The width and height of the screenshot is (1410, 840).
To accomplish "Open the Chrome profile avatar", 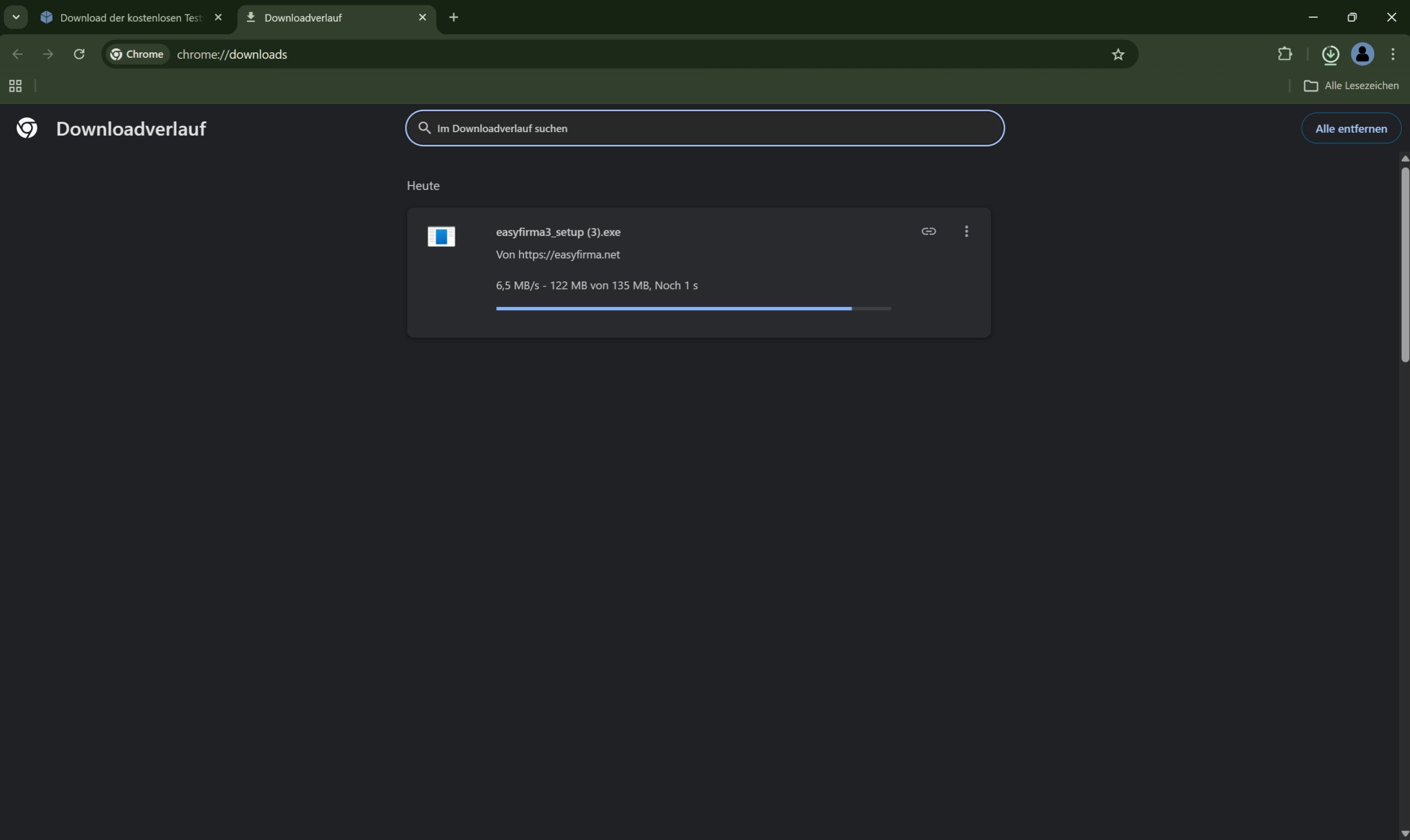I will point(1363,55).
